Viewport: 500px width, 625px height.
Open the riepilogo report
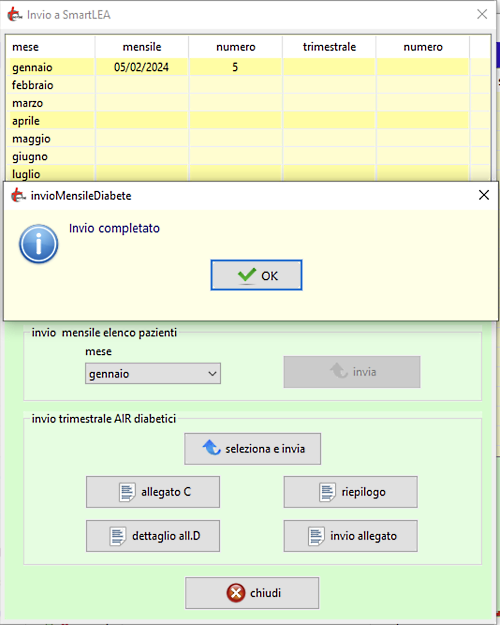350,492
